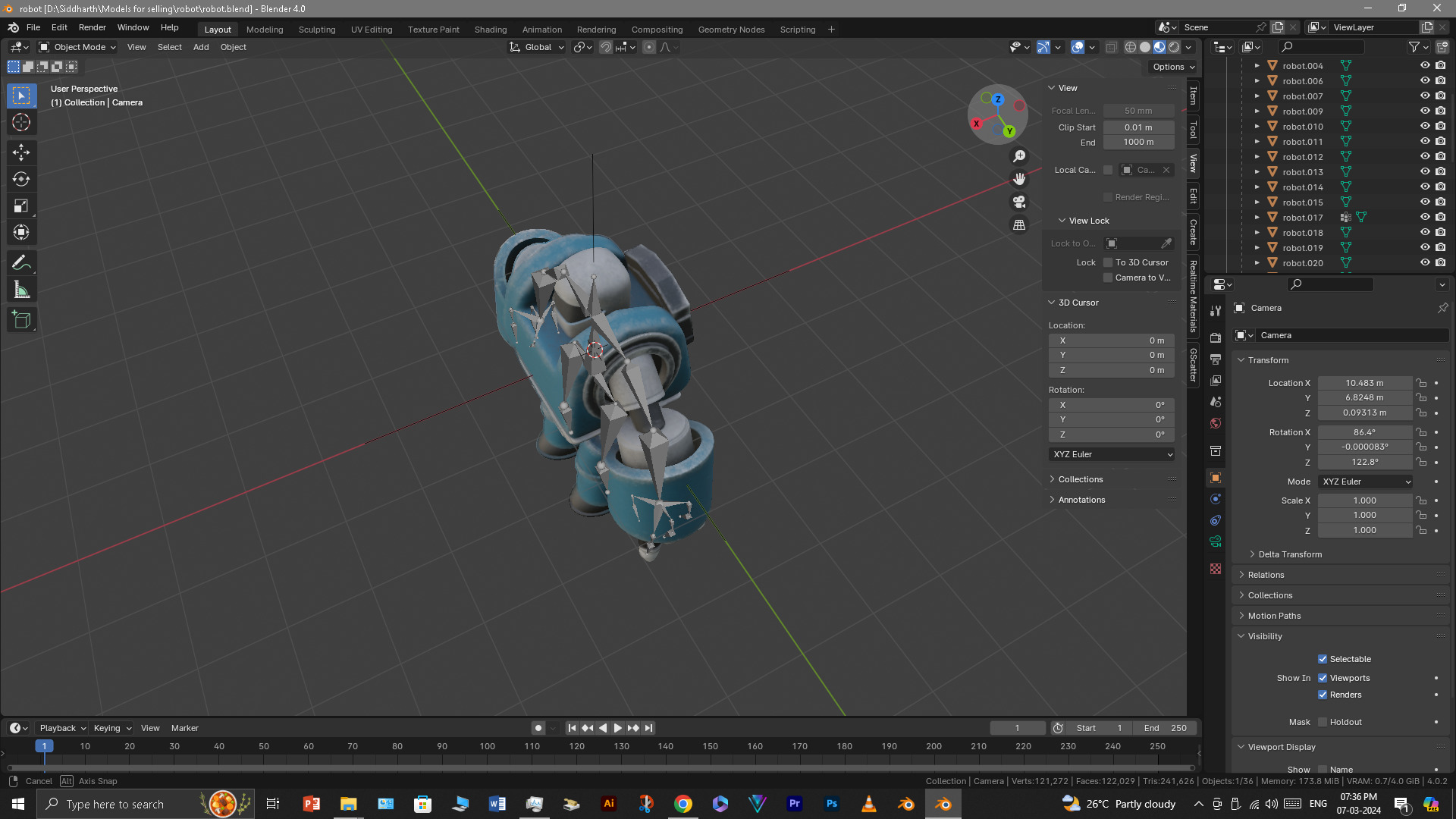This screenshot has width=1456, height=819.
Task: Select the Add Cube tool
Action: pos(21,320)
